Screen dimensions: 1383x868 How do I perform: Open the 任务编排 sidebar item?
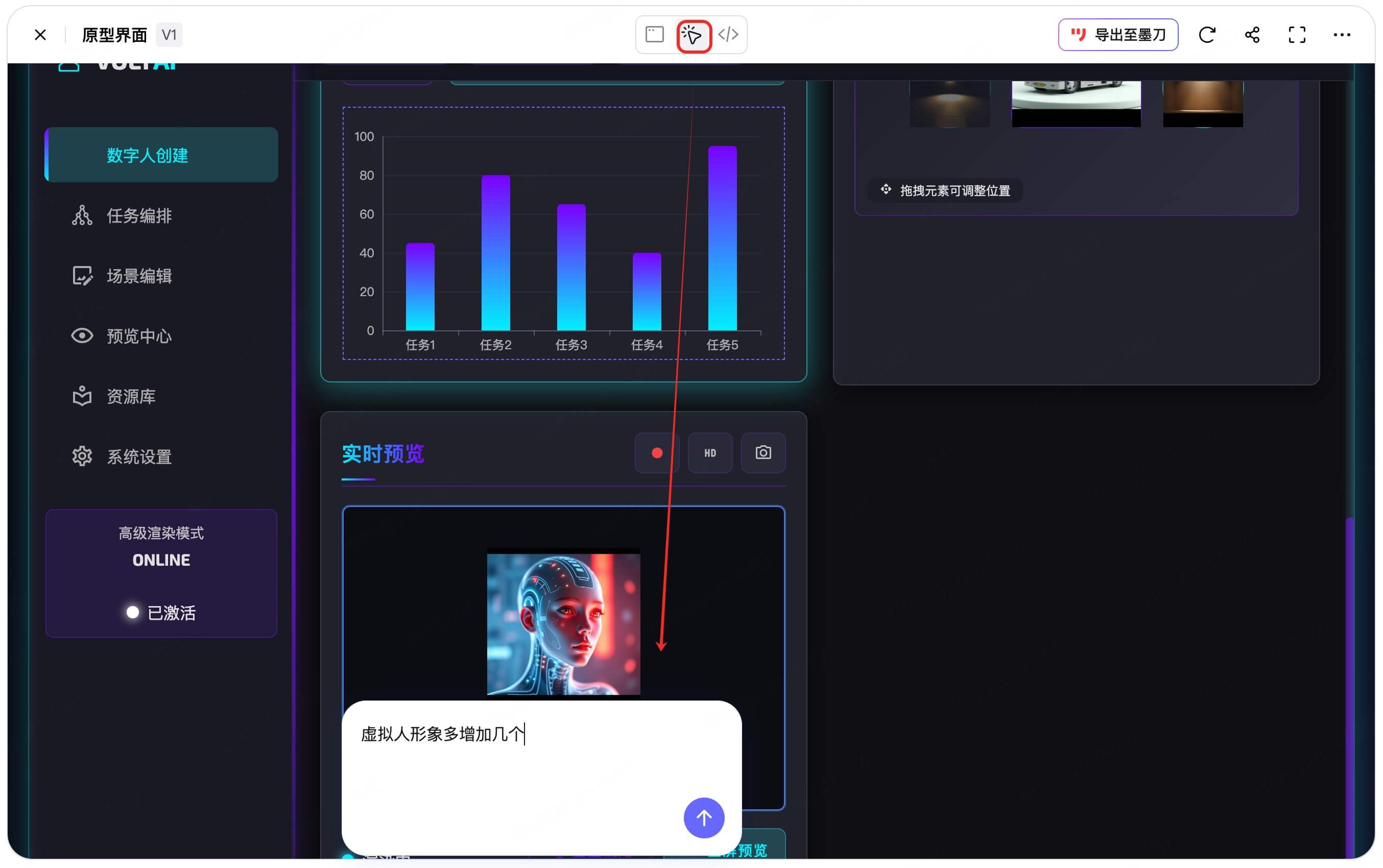point(139,216)
